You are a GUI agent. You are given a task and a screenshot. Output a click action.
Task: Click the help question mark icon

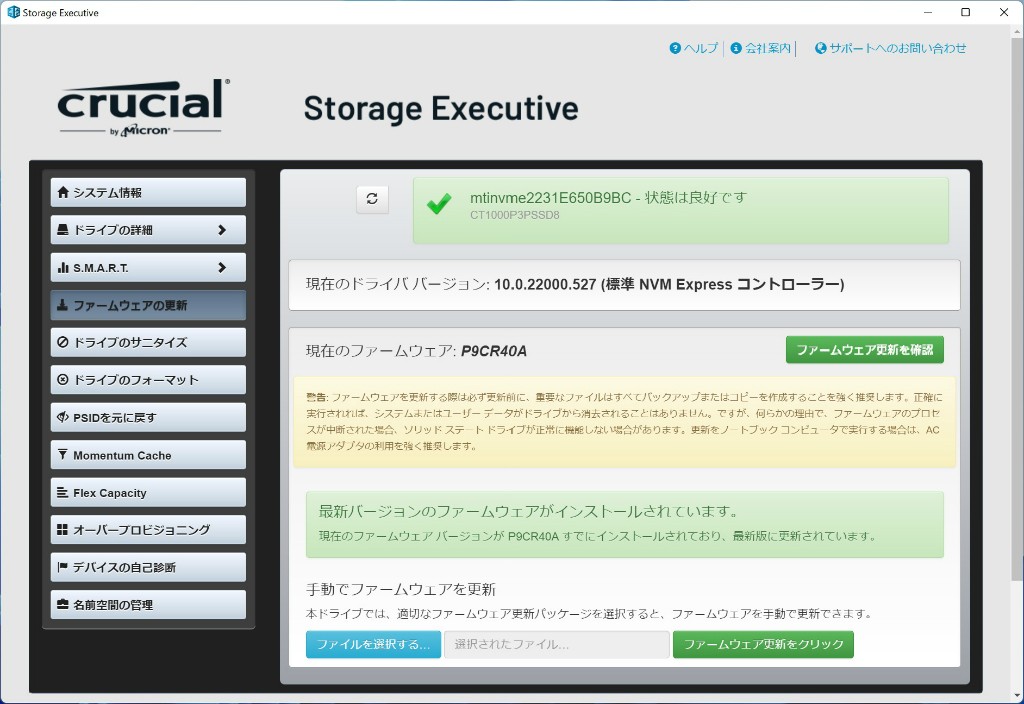coord(675,48)
